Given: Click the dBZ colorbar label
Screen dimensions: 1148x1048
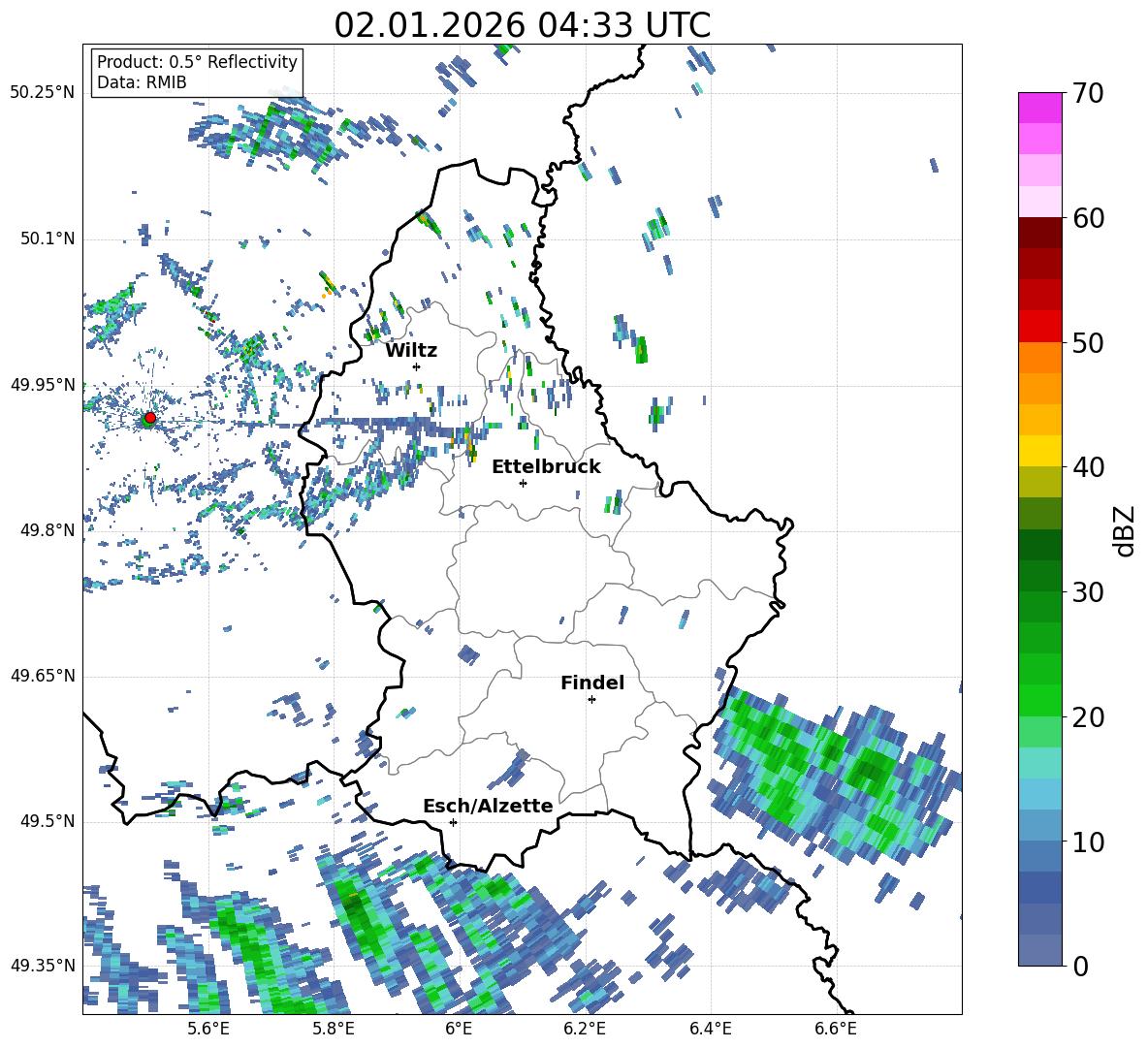Looking at the screenshot, I should pyautogui.click(x=1125, y=530).
